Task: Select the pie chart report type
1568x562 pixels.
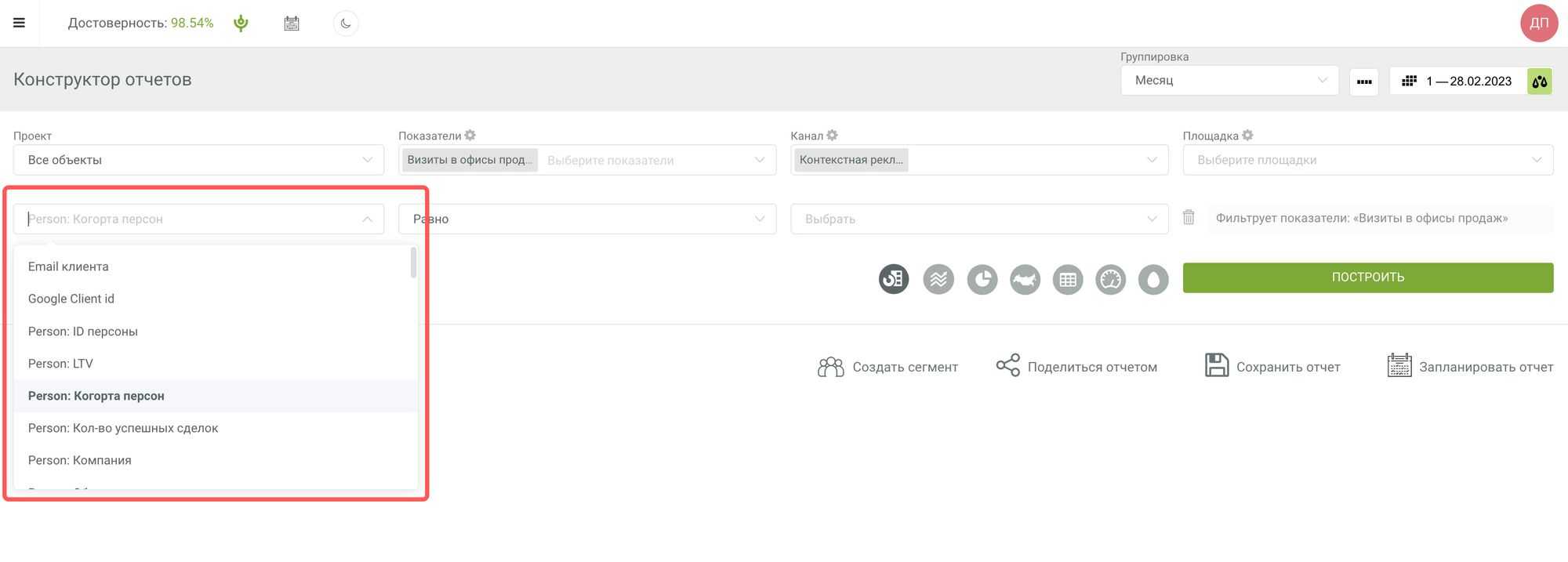Action: point(982,279)
